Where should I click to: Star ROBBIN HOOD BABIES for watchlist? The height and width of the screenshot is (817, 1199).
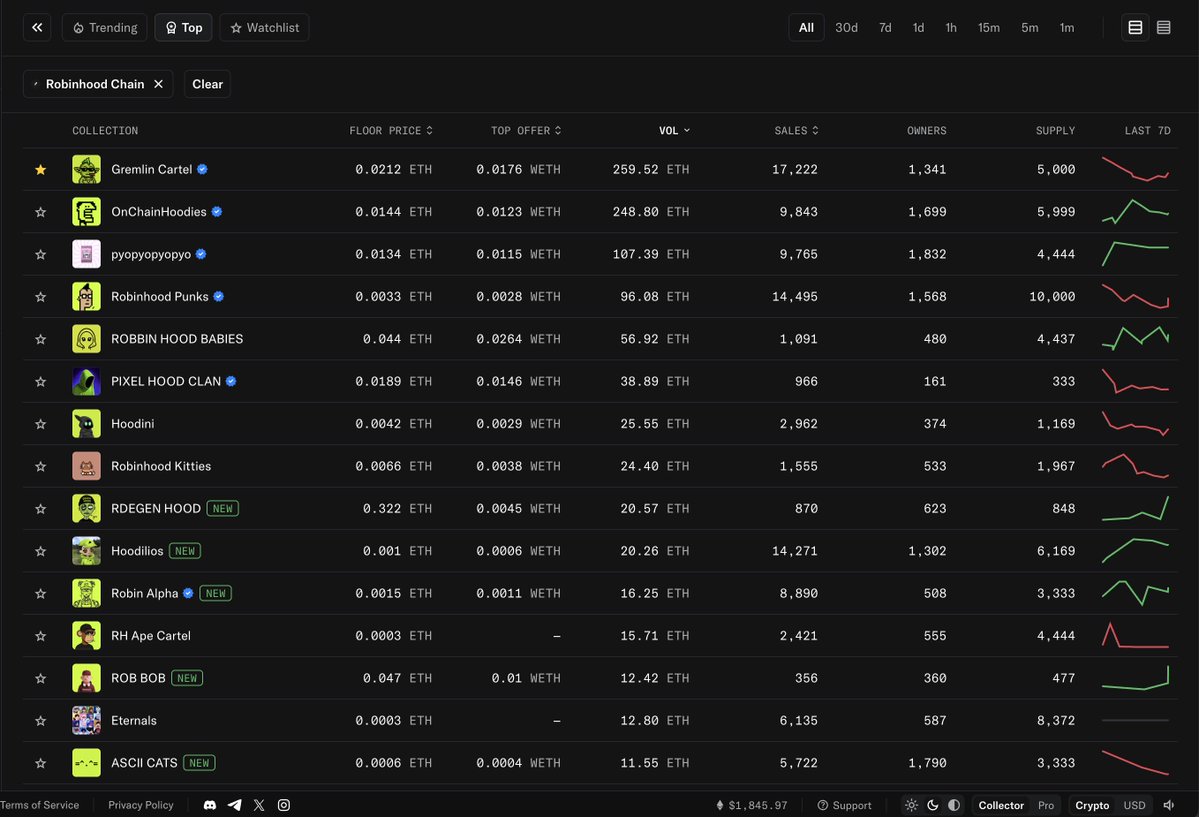(41, 339)
